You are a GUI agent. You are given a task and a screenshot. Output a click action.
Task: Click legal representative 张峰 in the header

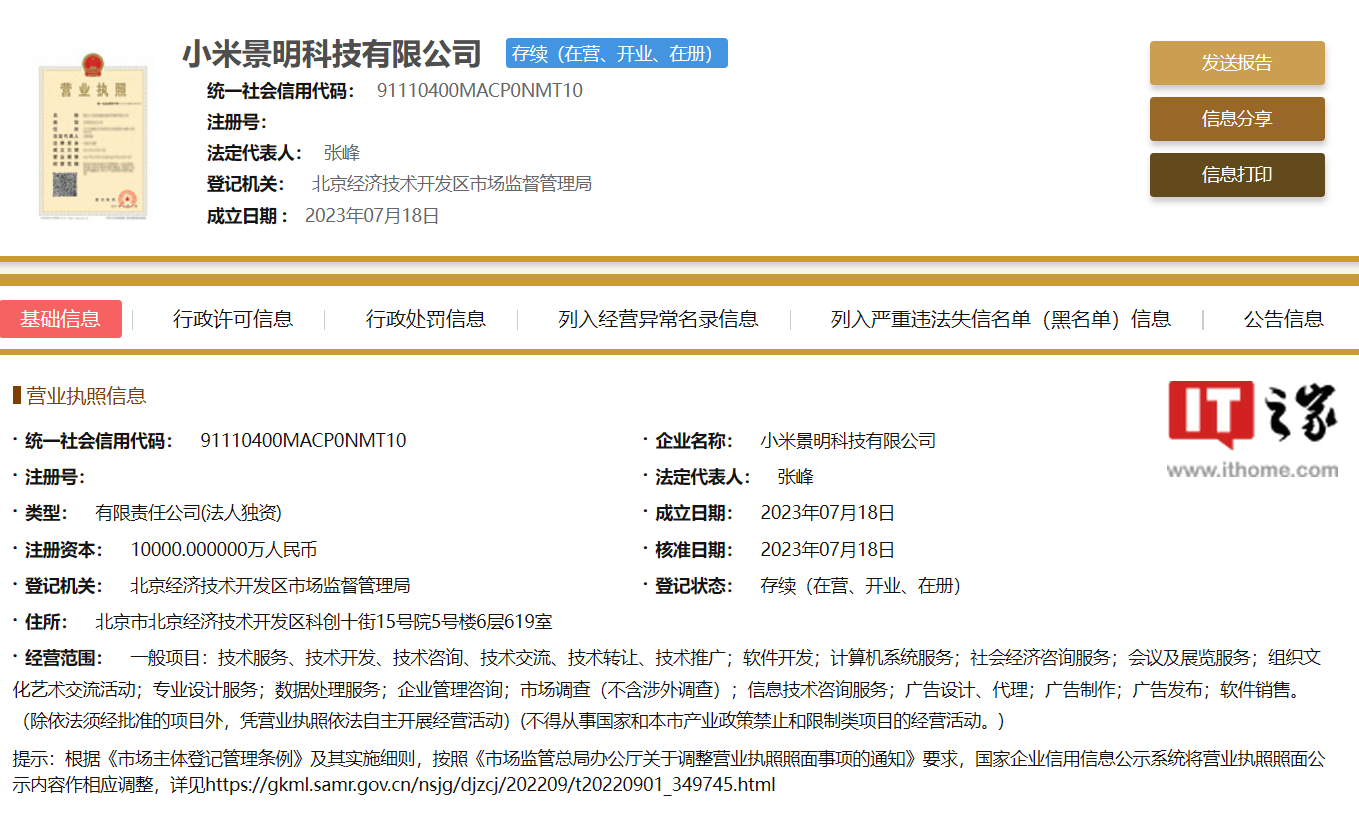point(341,153)
